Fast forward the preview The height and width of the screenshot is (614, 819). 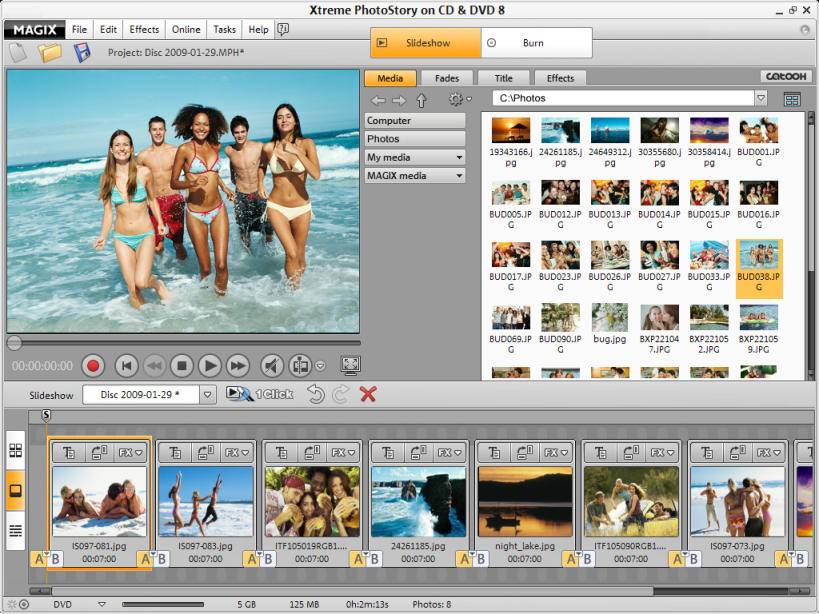coord(237,366)
